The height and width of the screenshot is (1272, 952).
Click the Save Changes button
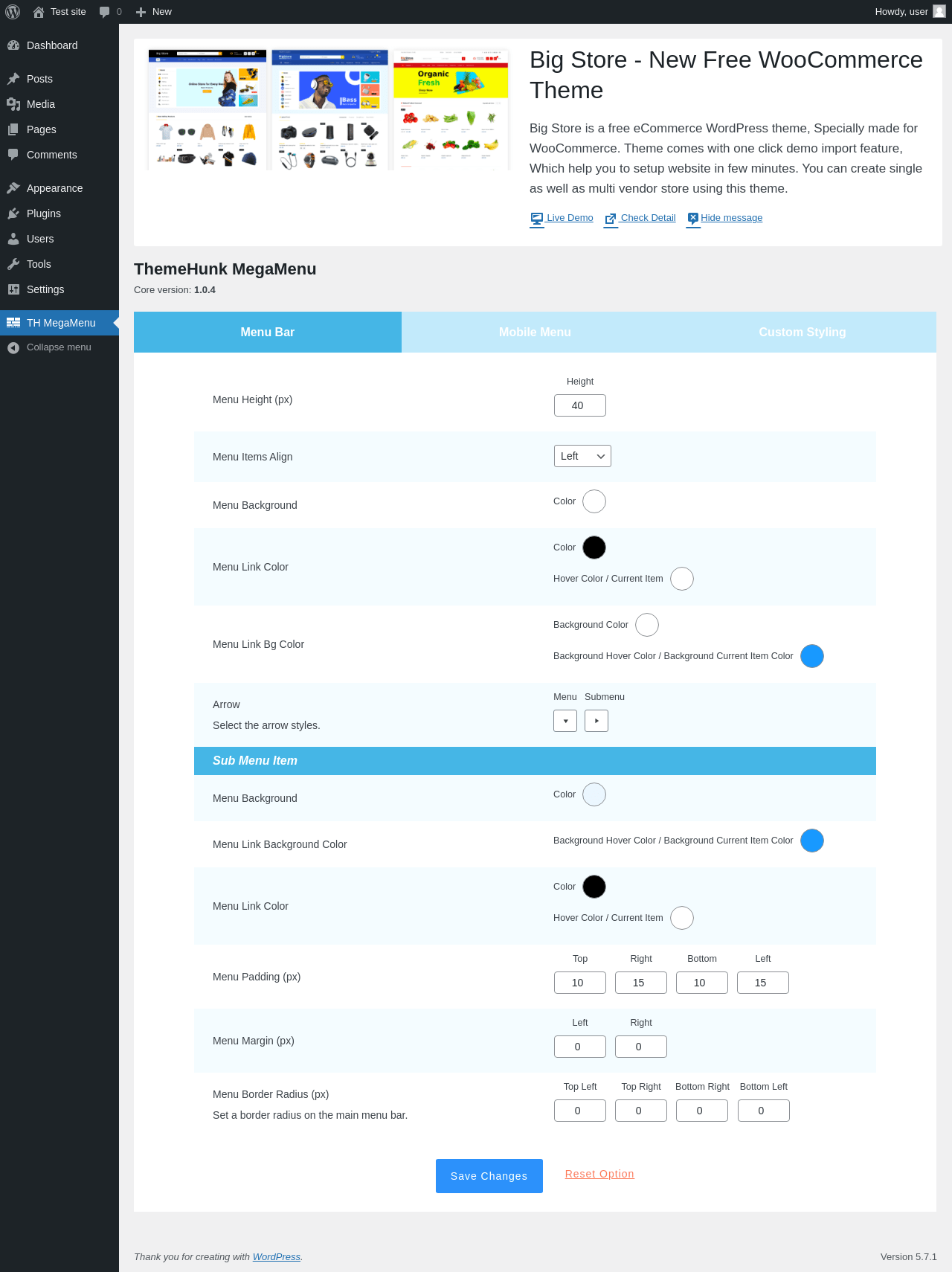[x=489, y=1176]
